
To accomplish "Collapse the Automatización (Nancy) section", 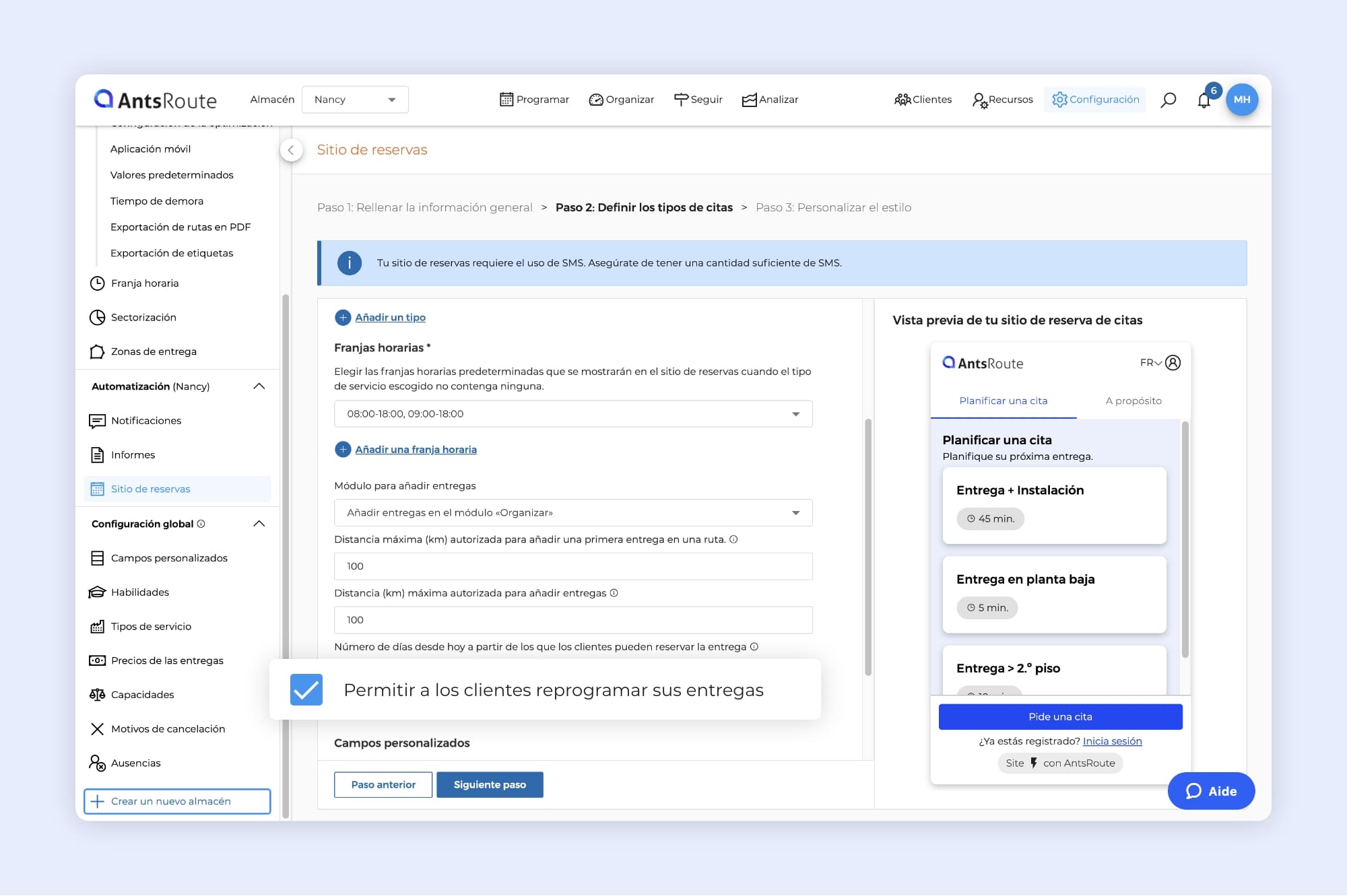I will tap(259, 386).
